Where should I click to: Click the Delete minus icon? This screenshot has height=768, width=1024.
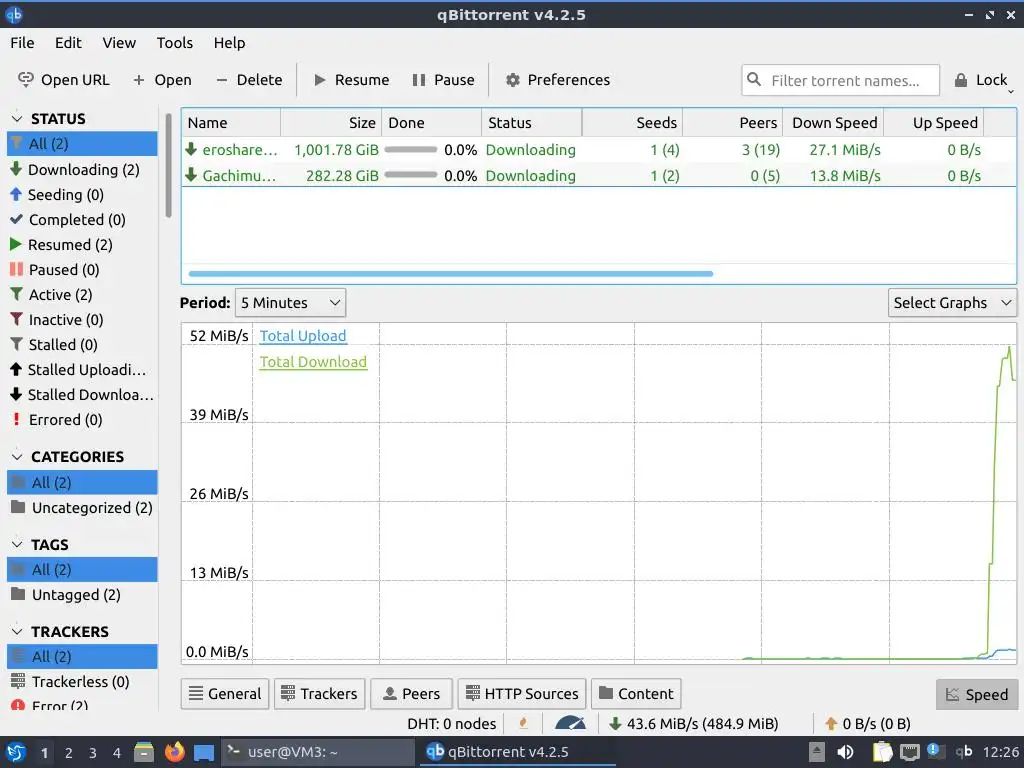tap(222, 80)
